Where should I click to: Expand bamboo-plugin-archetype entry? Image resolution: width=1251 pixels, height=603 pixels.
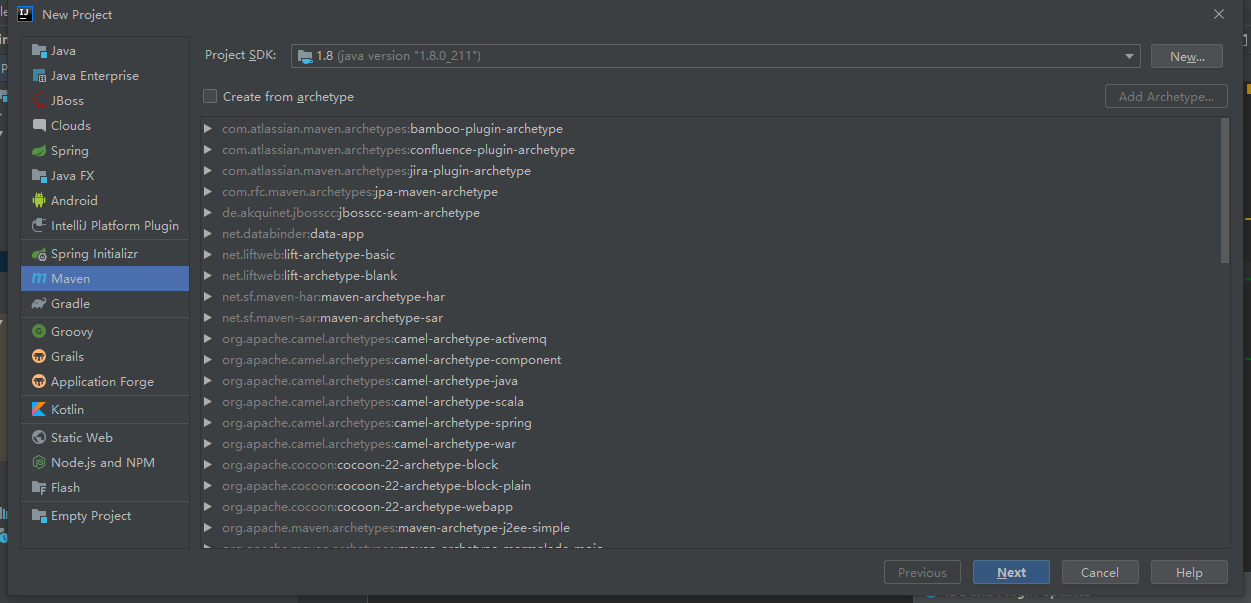click(208, 129)
